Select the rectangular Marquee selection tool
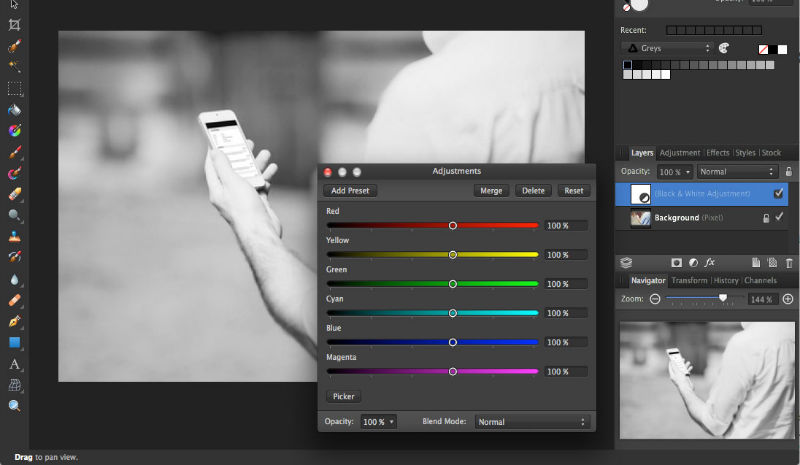This screenshot has width=800, height=465. tap(15, 88)
